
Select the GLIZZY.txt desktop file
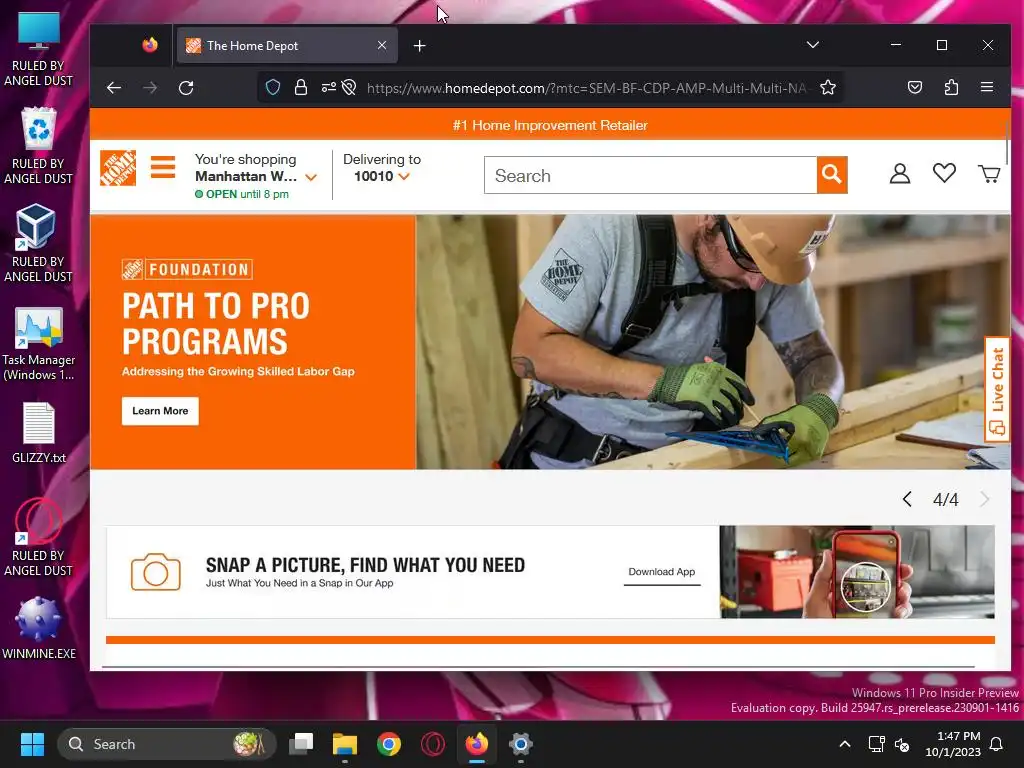pyautogui.click(x=39, y=432)
